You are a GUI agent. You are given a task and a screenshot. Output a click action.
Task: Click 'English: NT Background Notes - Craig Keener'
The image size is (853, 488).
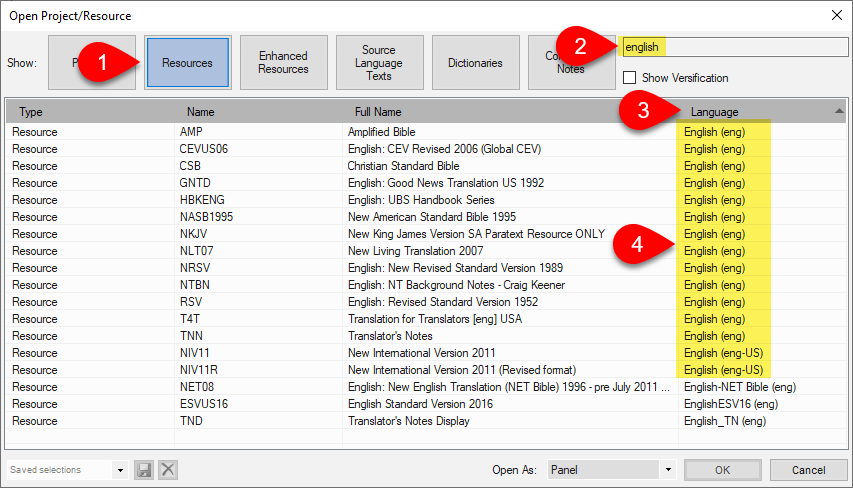(x=456, y=285)
